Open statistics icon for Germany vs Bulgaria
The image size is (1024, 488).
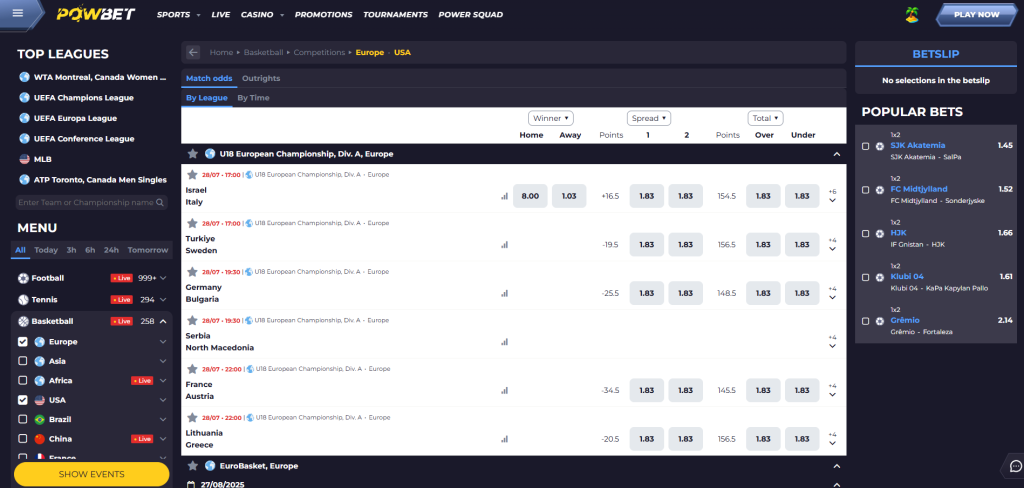[504, 293]
